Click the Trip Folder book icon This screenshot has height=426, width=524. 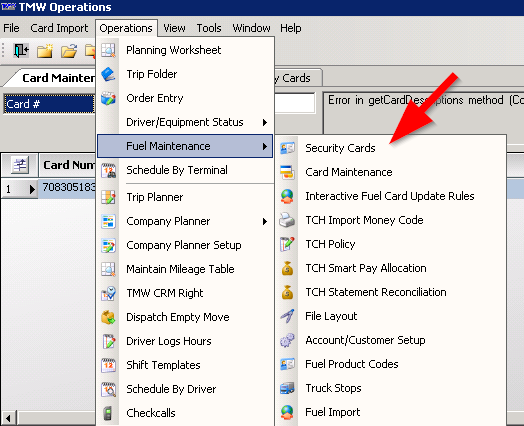108,74
